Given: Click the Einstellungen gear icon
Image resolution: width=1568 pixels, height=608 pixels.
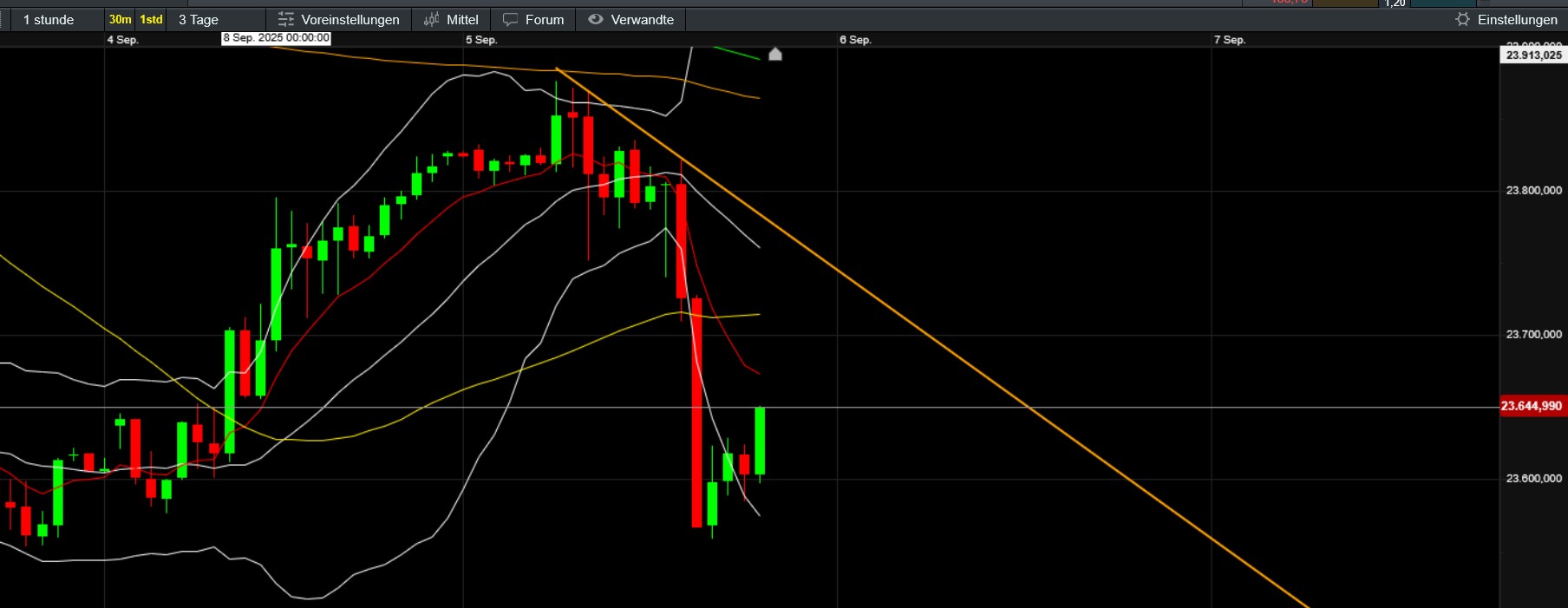Looking at the screenshot, I should [1462, 19].
